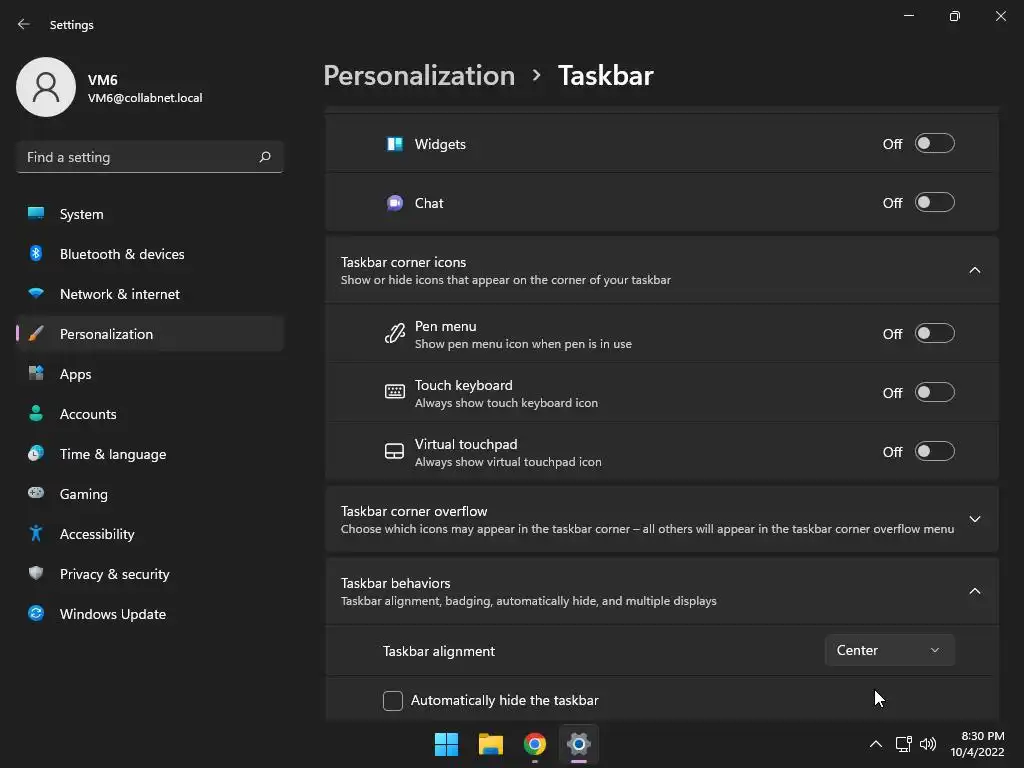
Task: Open Chrome from the taskbar
Action: point(535,744)
